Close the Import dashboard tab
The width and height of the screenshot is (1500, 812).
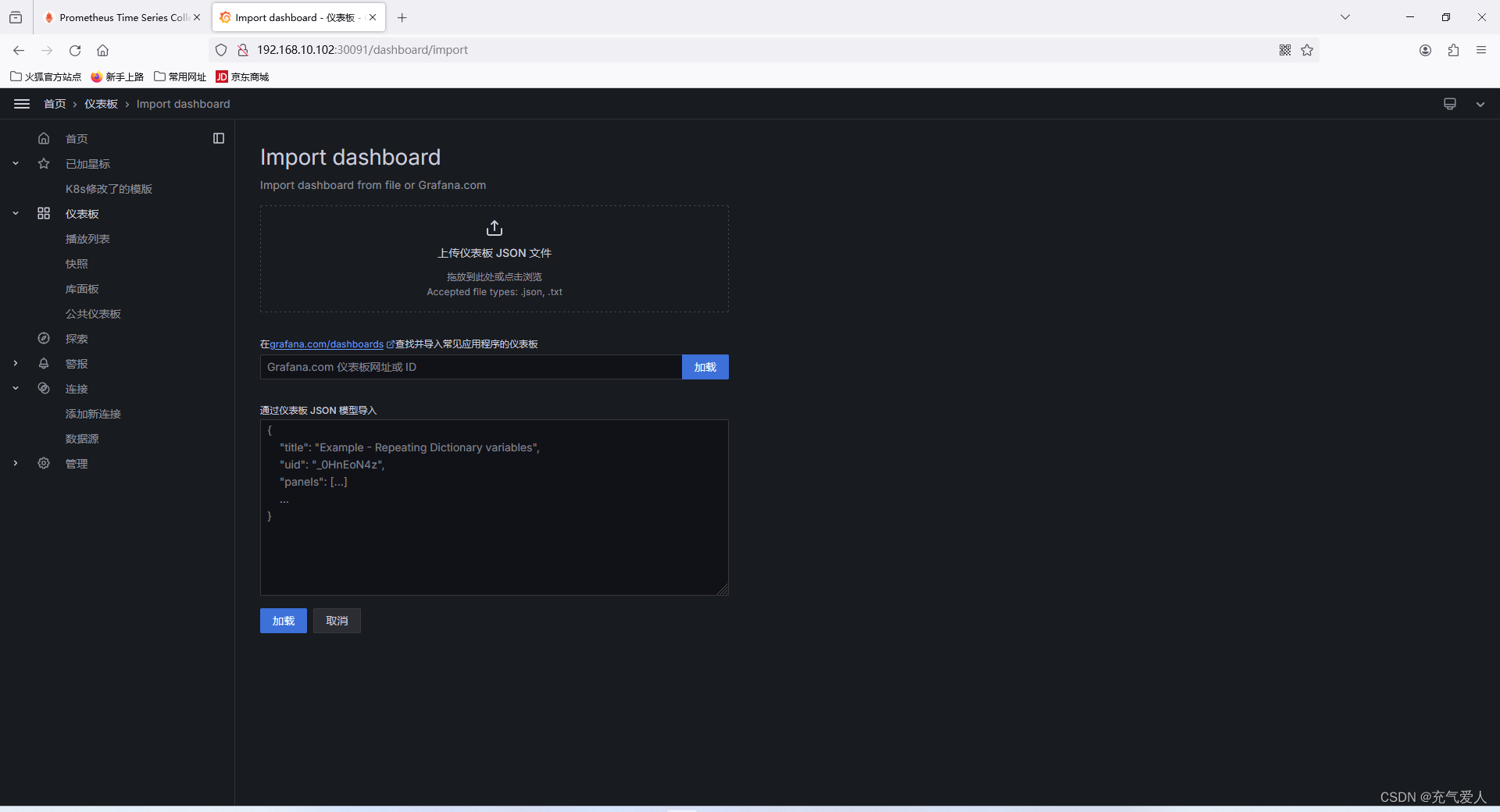coord(373,17)
